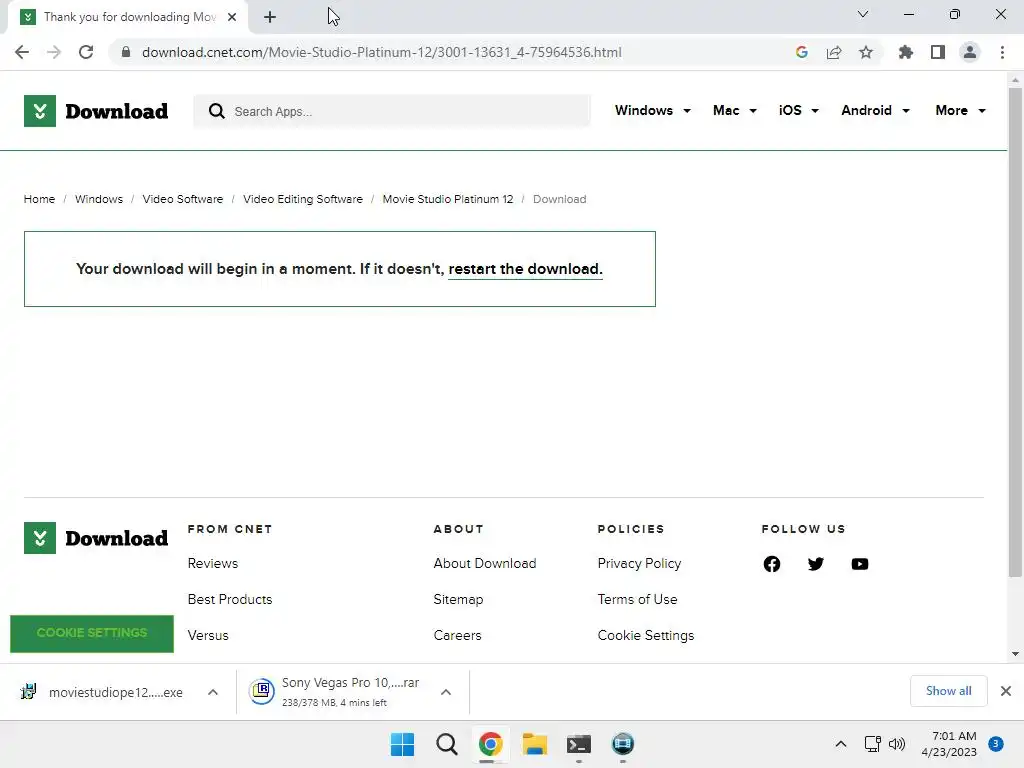The image size is (1024, 768).
Task: Click the Google icon in address bar
Action: point(802,52)
